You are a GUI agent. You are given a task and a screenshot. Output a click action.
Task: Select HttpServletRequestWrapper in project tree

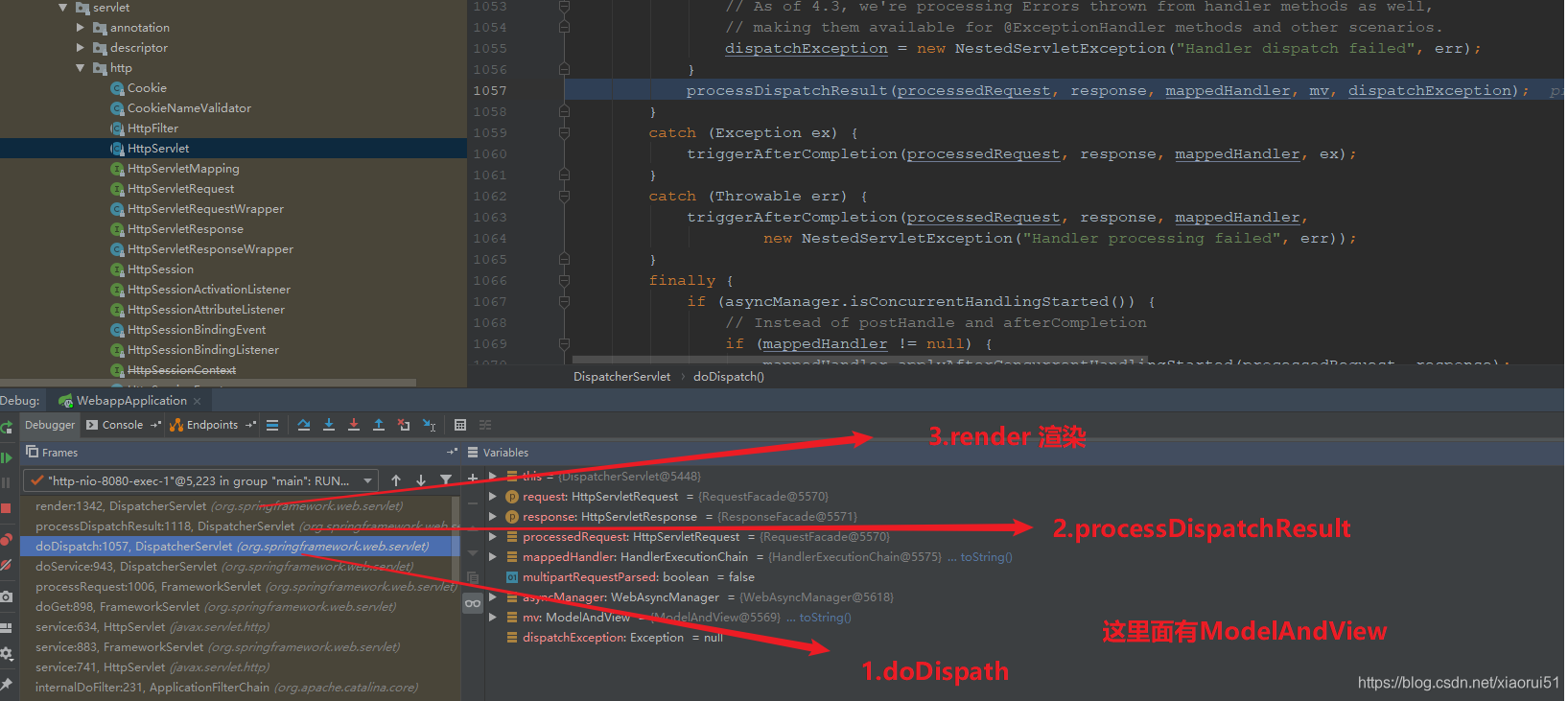coord(205,209)
